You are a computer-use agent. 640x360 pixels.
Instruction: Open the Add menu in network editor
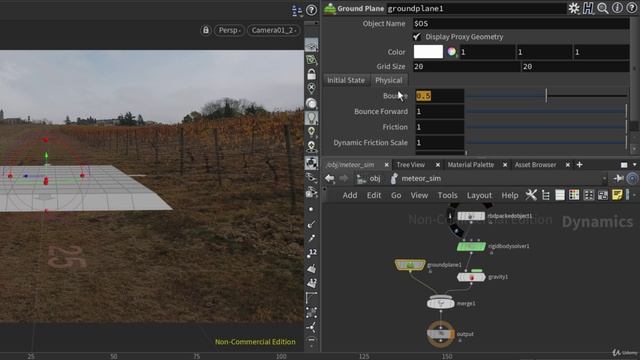(x=350, y=195)
